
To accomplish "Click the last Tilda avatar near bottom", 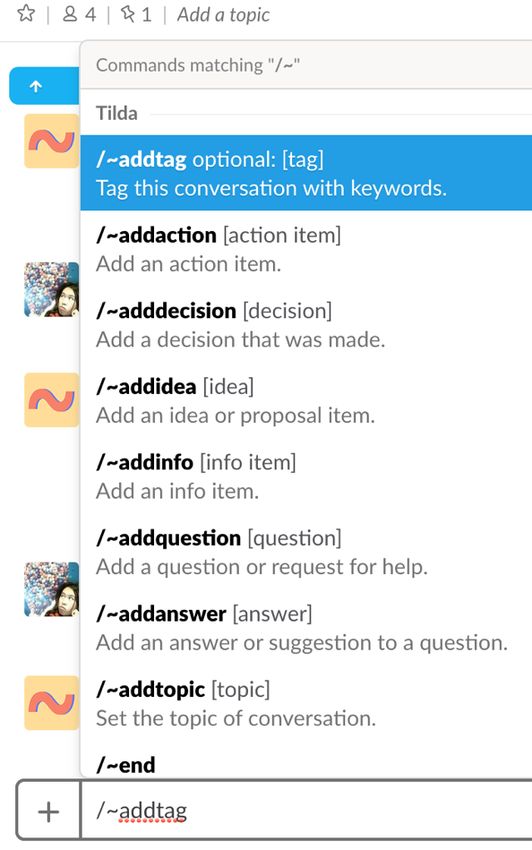I will (x=52, y=703).
